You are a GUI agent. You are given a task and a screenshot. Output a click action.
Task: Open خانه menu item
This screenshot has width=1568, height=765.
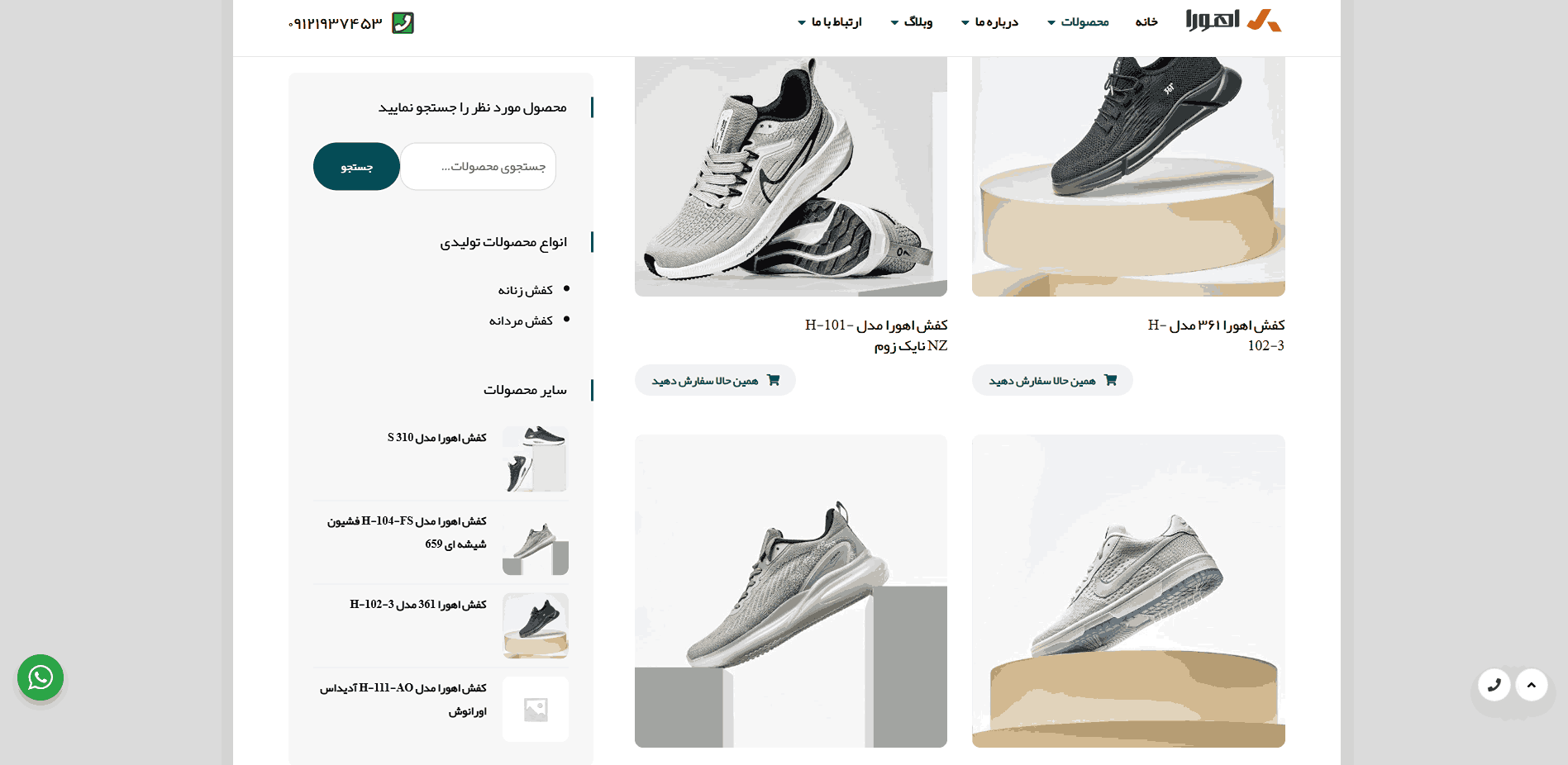pos(1146,22)
